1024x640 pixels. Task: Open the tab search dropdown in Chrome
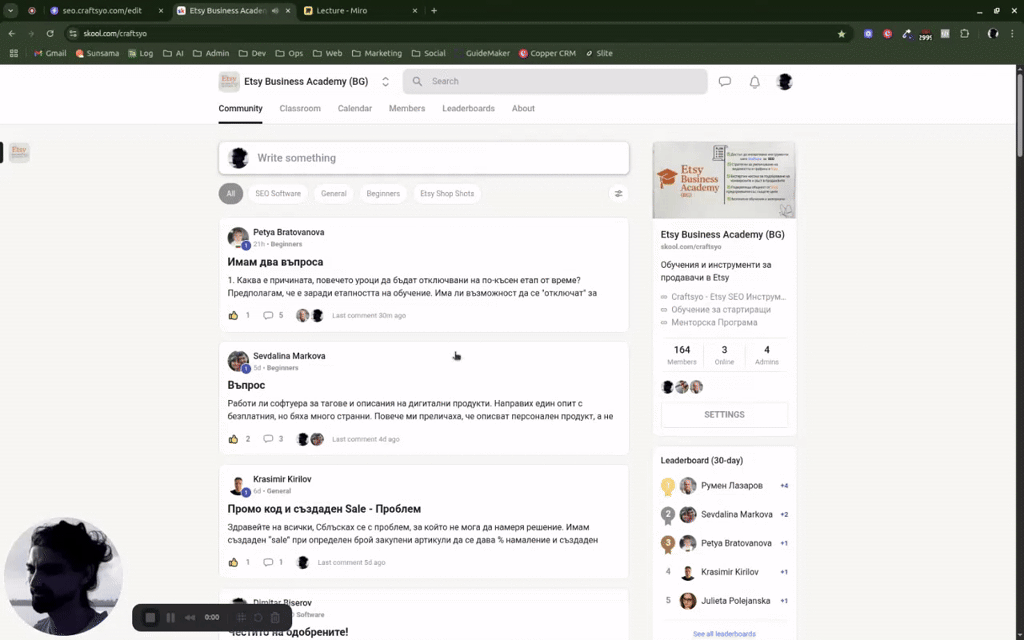[10, 10]
